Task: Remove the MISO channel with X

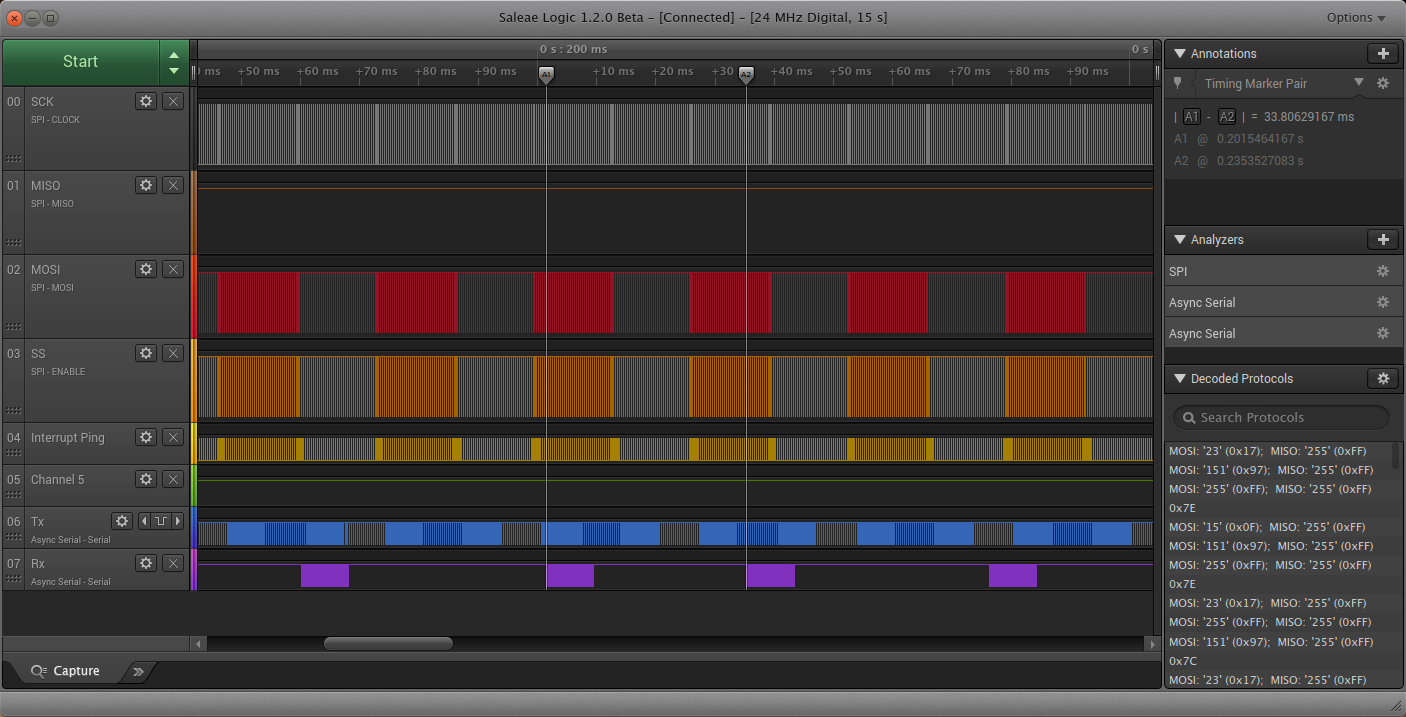Action: click(173, 185)
